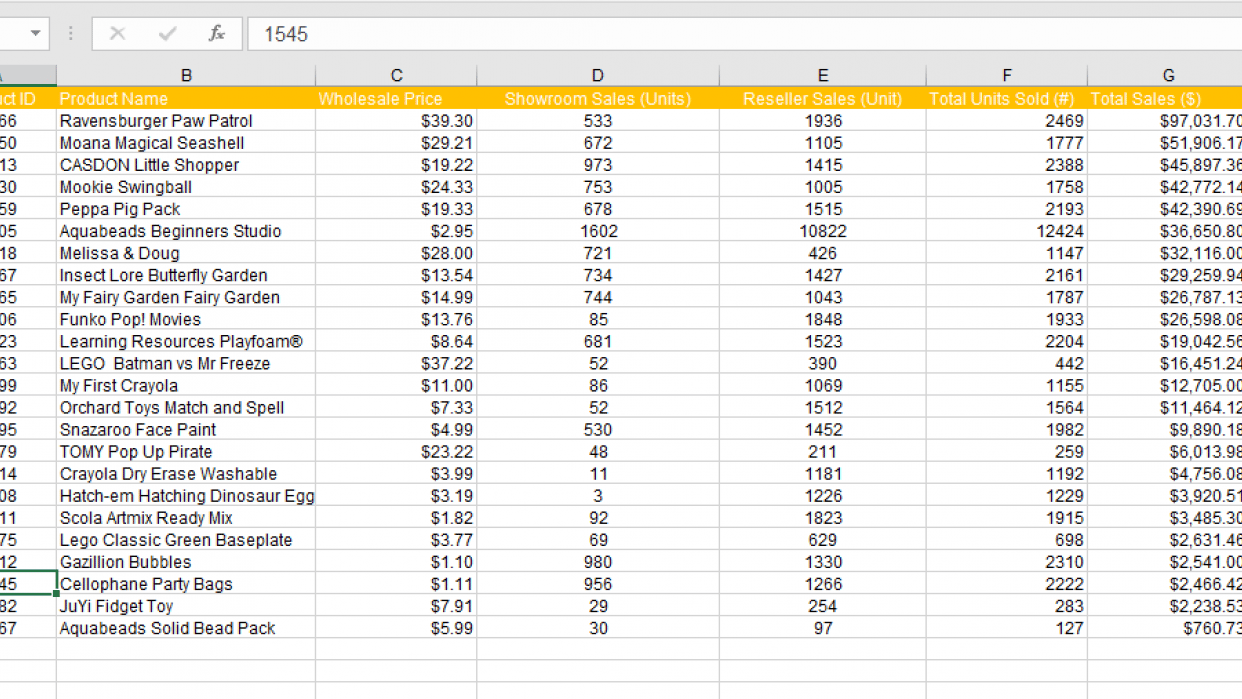Select the "Lego Classic Green Baseplate" cell

186,539
